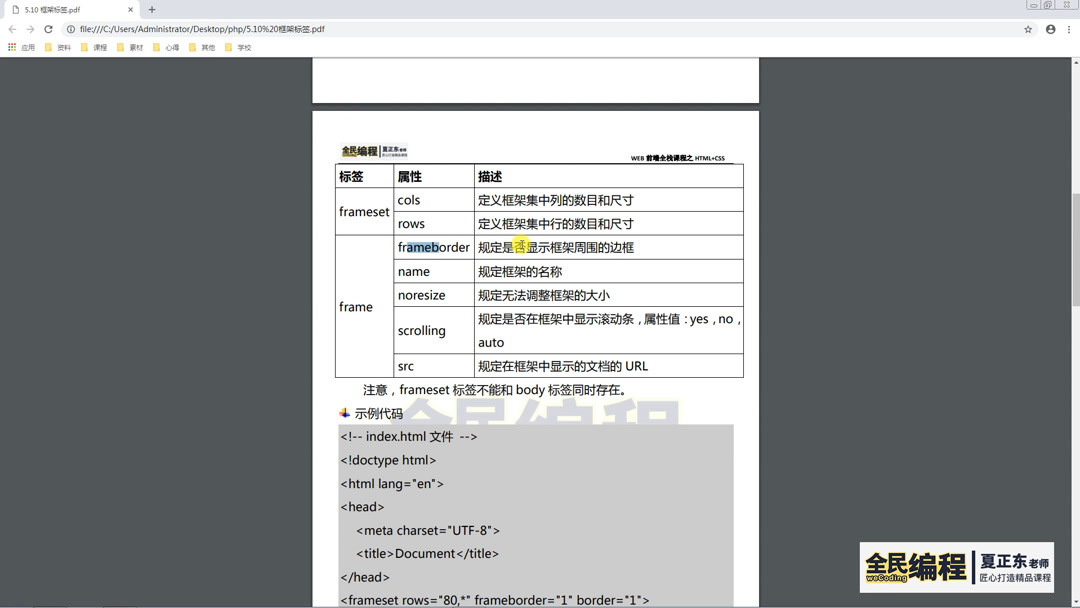1080x608 pixels.
Task: Click the Back navigation arrow
Action: pos(14,29)
